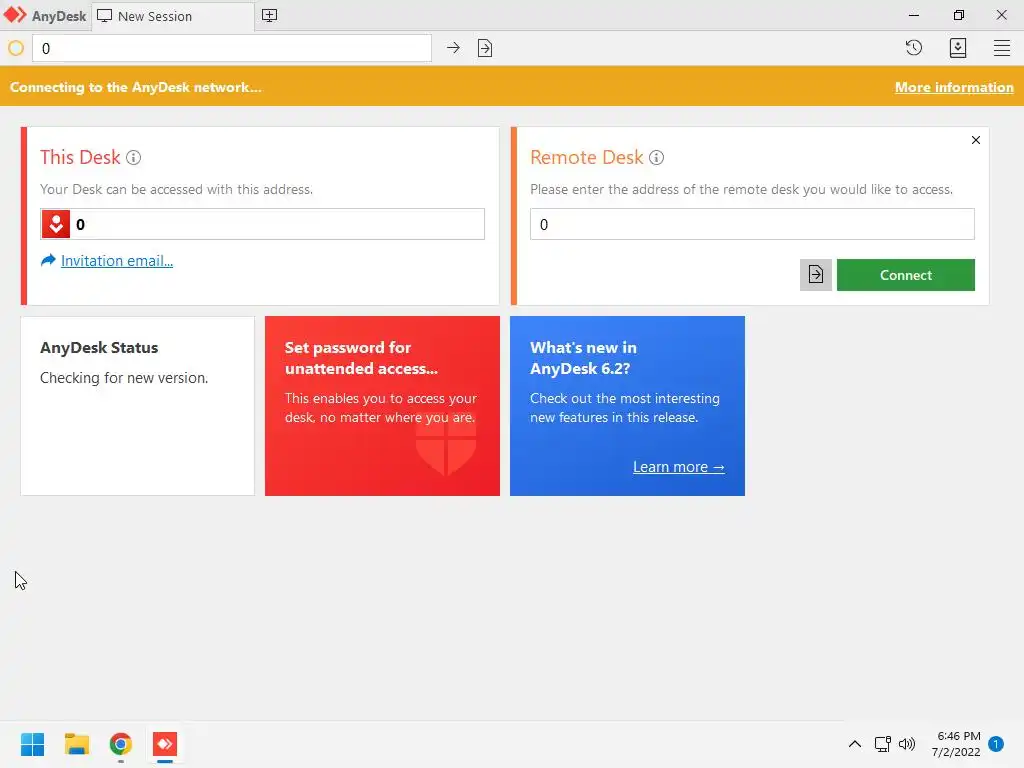Click the file transfer icon in toolbar
Viewport: 1024px width, 768px height.
(x=485, y=48)
